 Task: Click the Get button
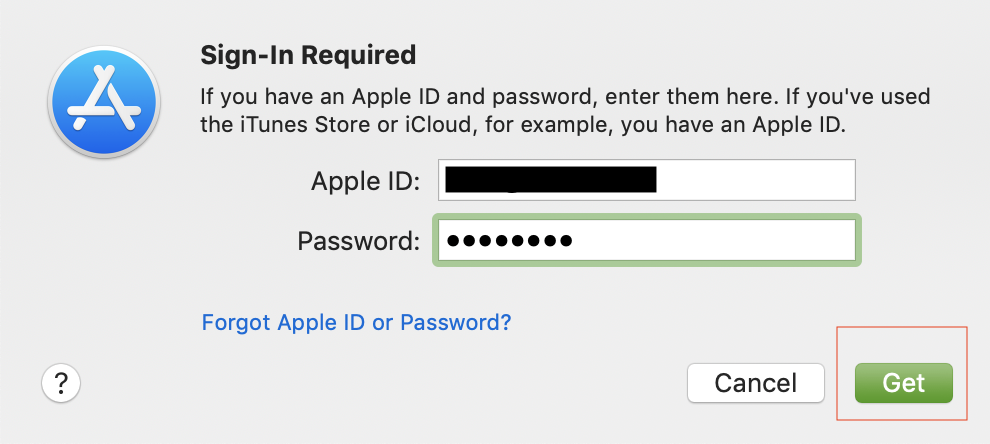(x=904, y=383)
